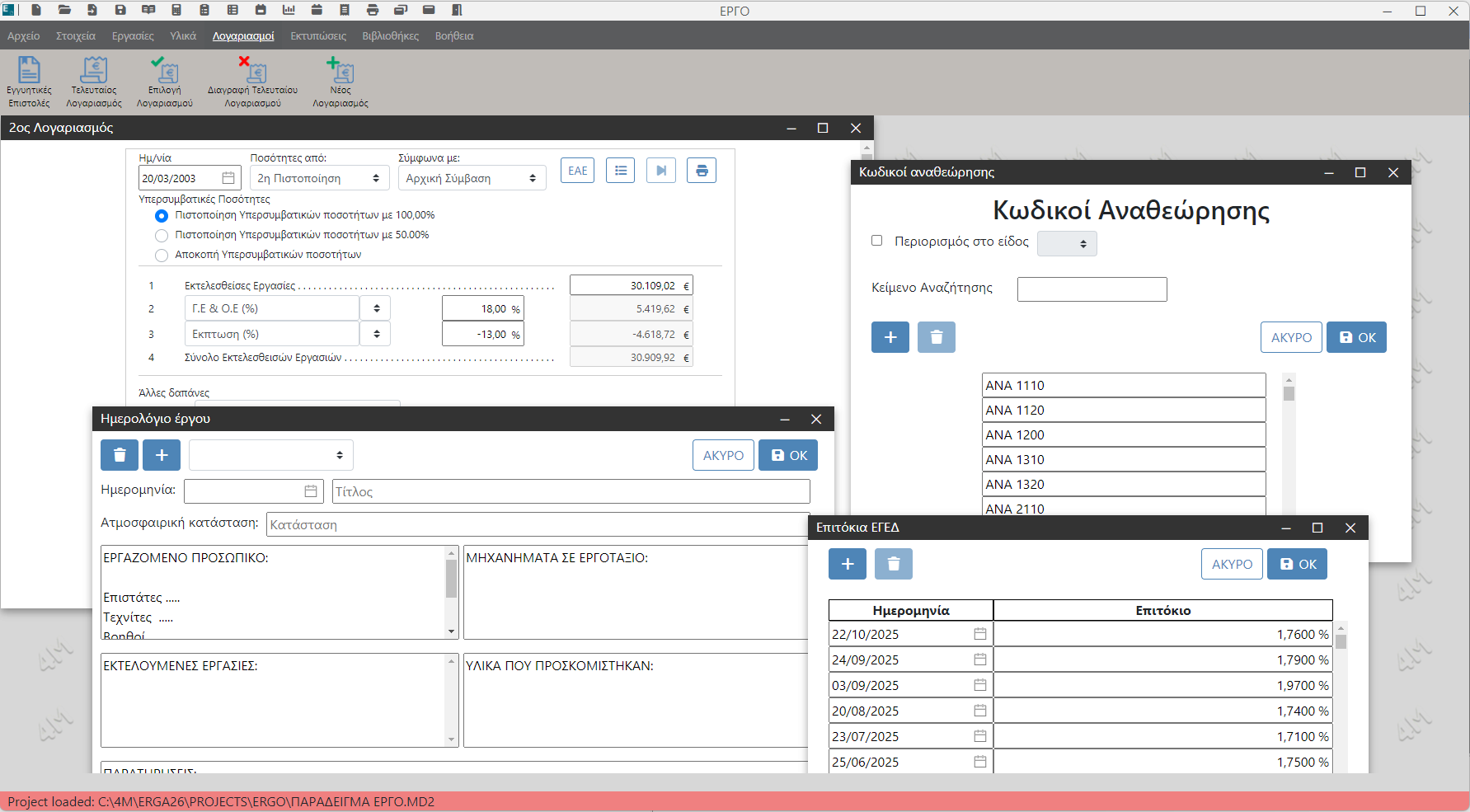Image resolution: width=1470 pixels, height=812 pixels.
Task: Click ΑΚΥΡΟ in Κωδικοί αναθεώρησης window
Action: 1290,337
